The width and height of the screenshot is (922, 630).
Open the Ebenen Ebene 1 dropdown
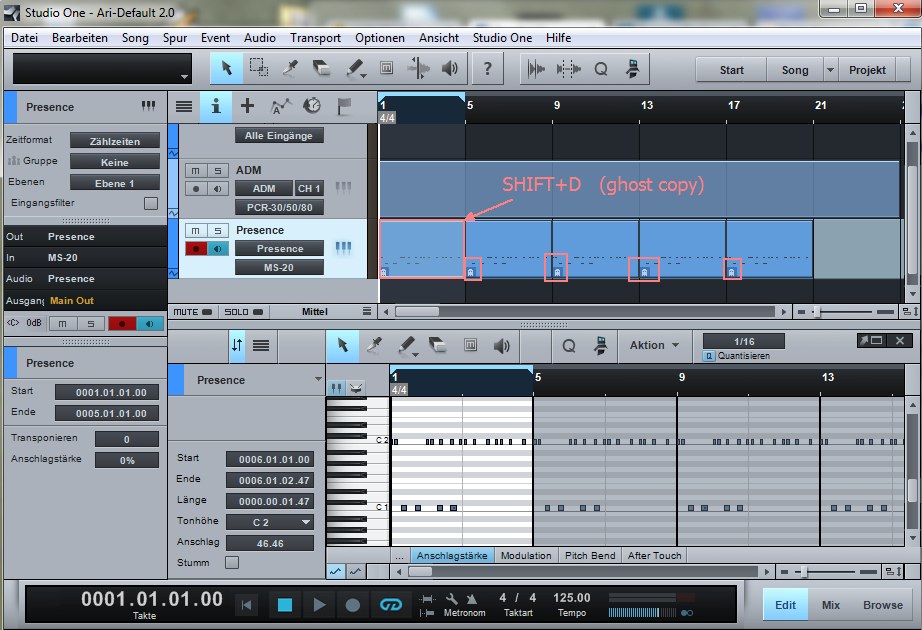[115, 184]
